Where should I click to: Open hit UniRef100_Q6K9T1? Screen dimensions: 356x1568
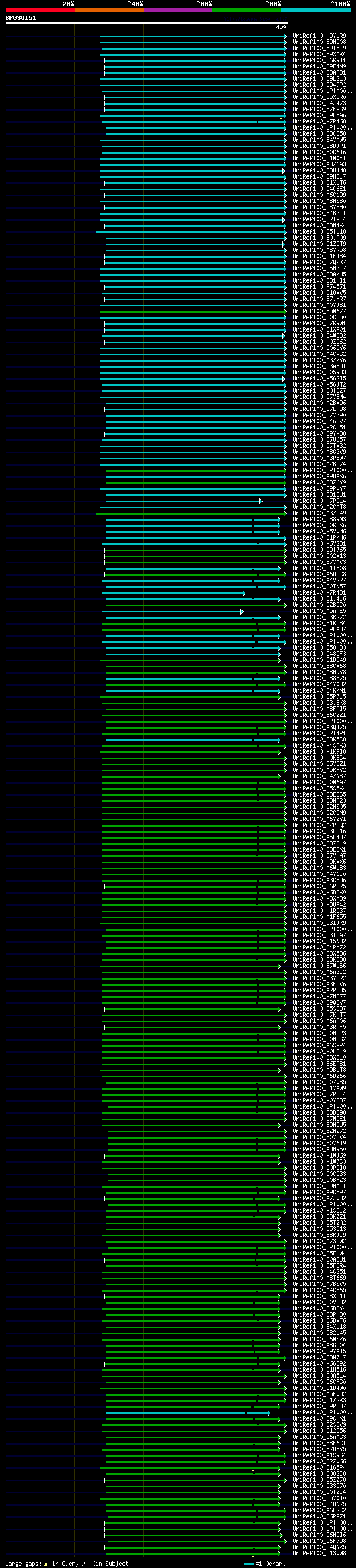point(319,60)
